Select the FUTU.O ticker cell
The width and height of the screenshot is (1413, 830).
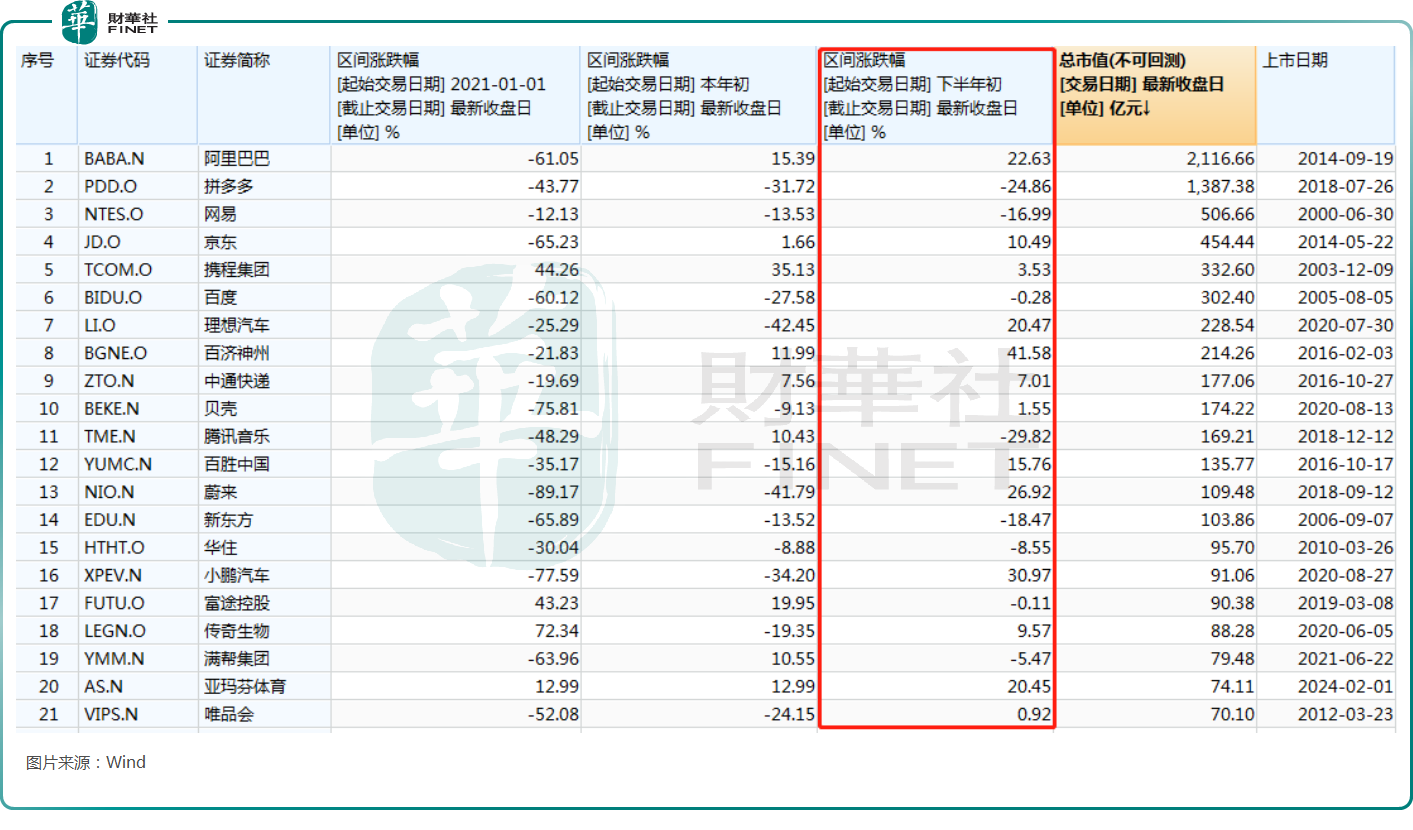click(x=138, y=603)
